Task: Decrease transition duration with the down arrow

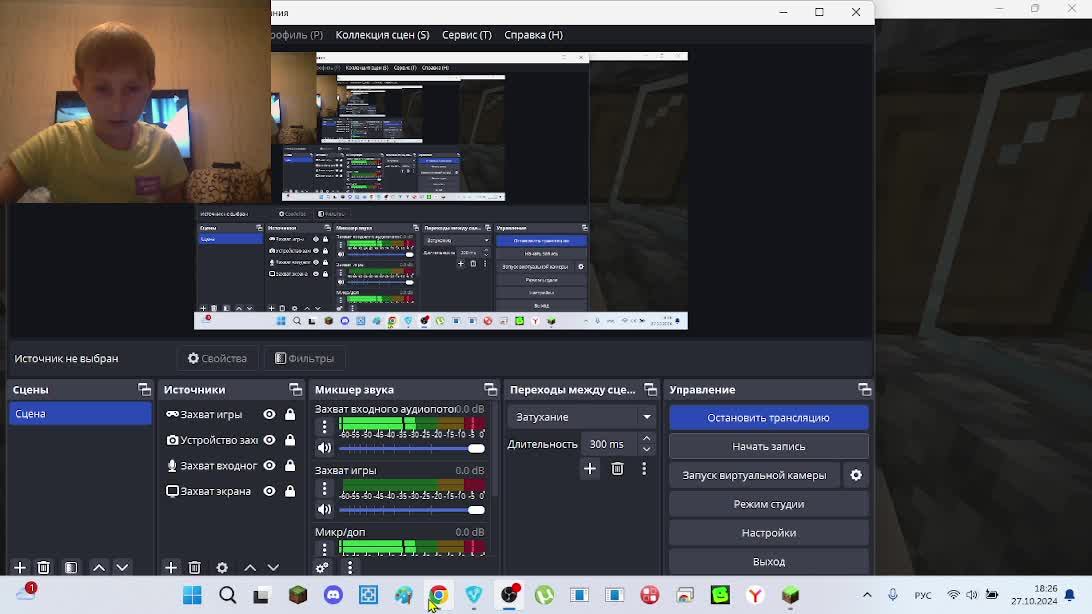Action: (x=646, y=450)
